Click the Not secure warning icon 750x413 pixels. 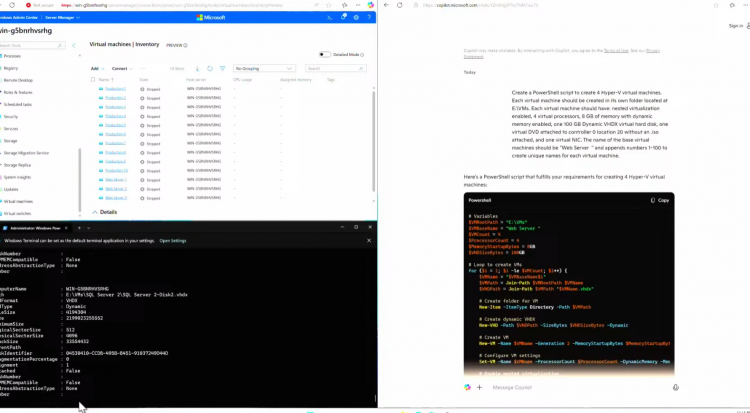[x=28, y=5]
